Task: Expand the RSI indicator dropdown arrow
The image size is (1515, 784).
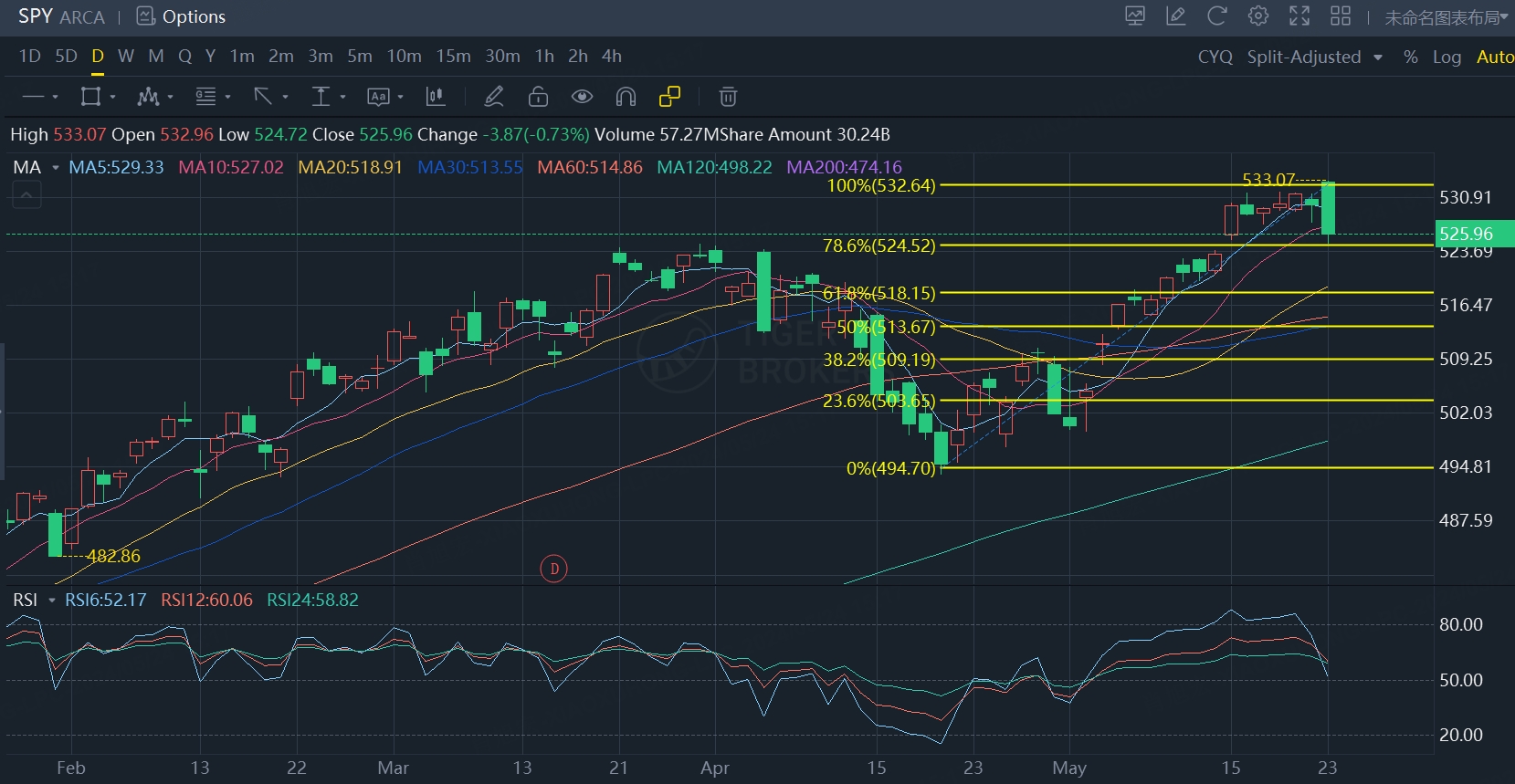Action: [52, 601]
